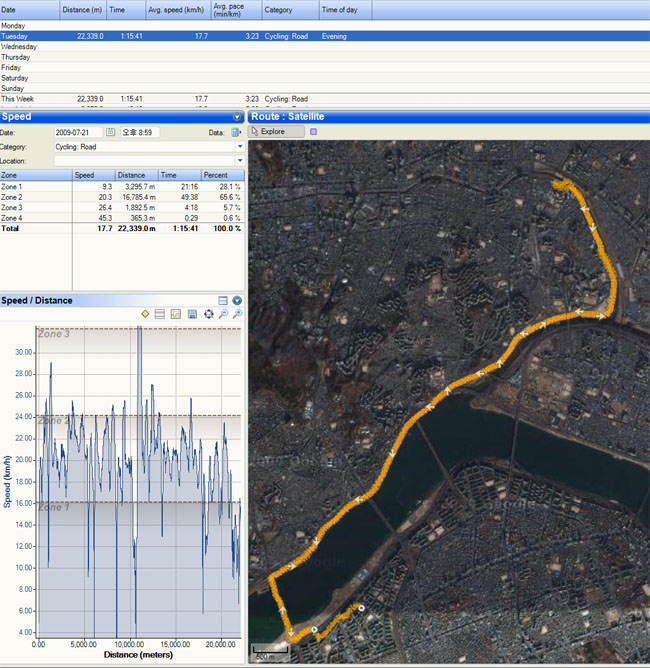Toggle the Speed / Distance panel layout icon

tap(223, 300)
